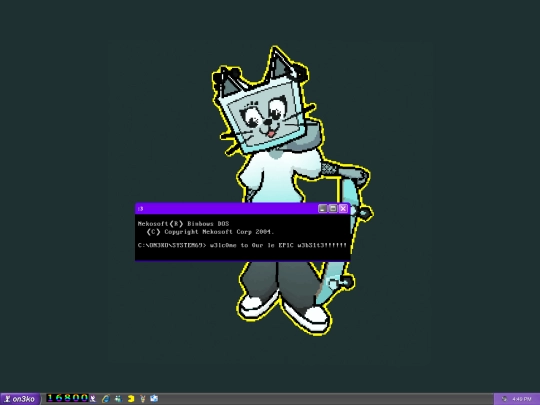Screen dimensions: 540x405
Task: Click the C:\ON3KO\SYSTEM69 prompt line
Action: [x=242, y=245]
